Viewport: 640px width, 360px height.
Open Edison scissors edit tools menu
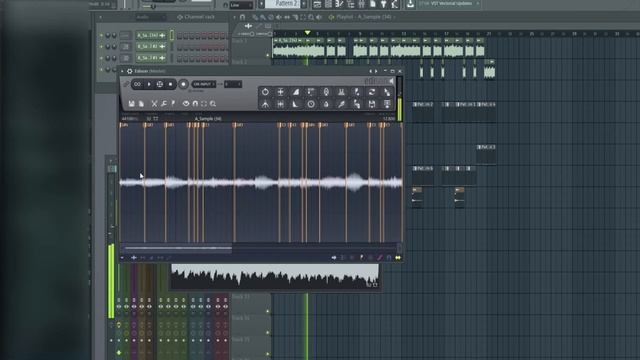(154, 104)
